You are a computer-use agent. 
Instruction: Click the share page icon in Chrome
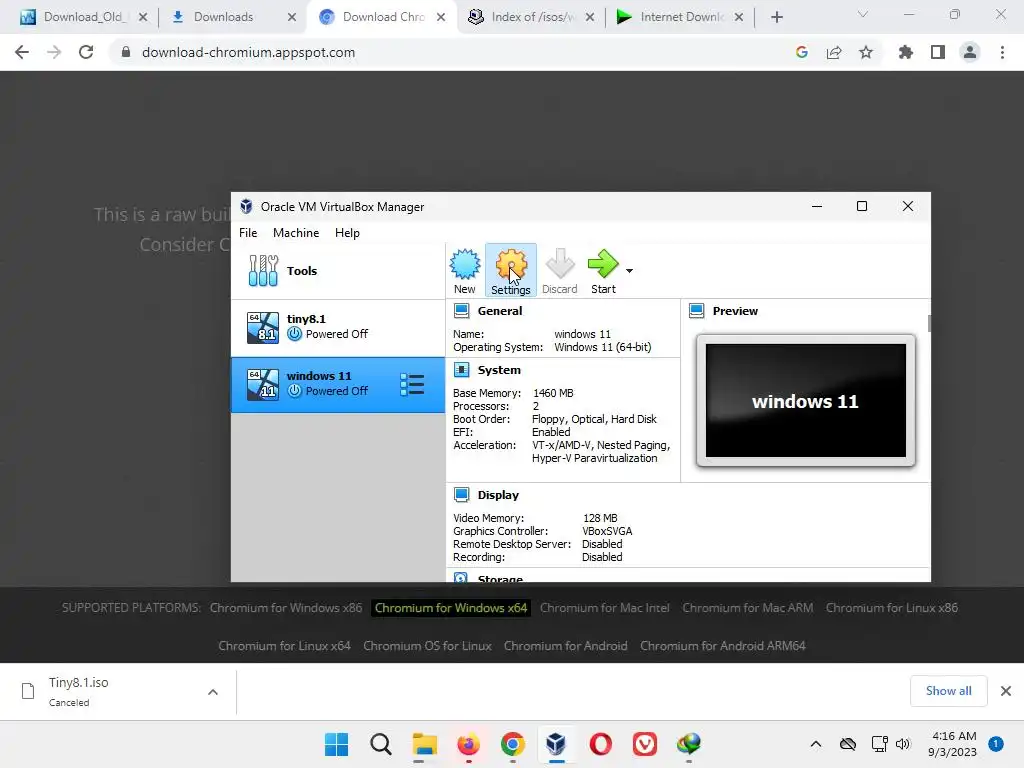834,52
